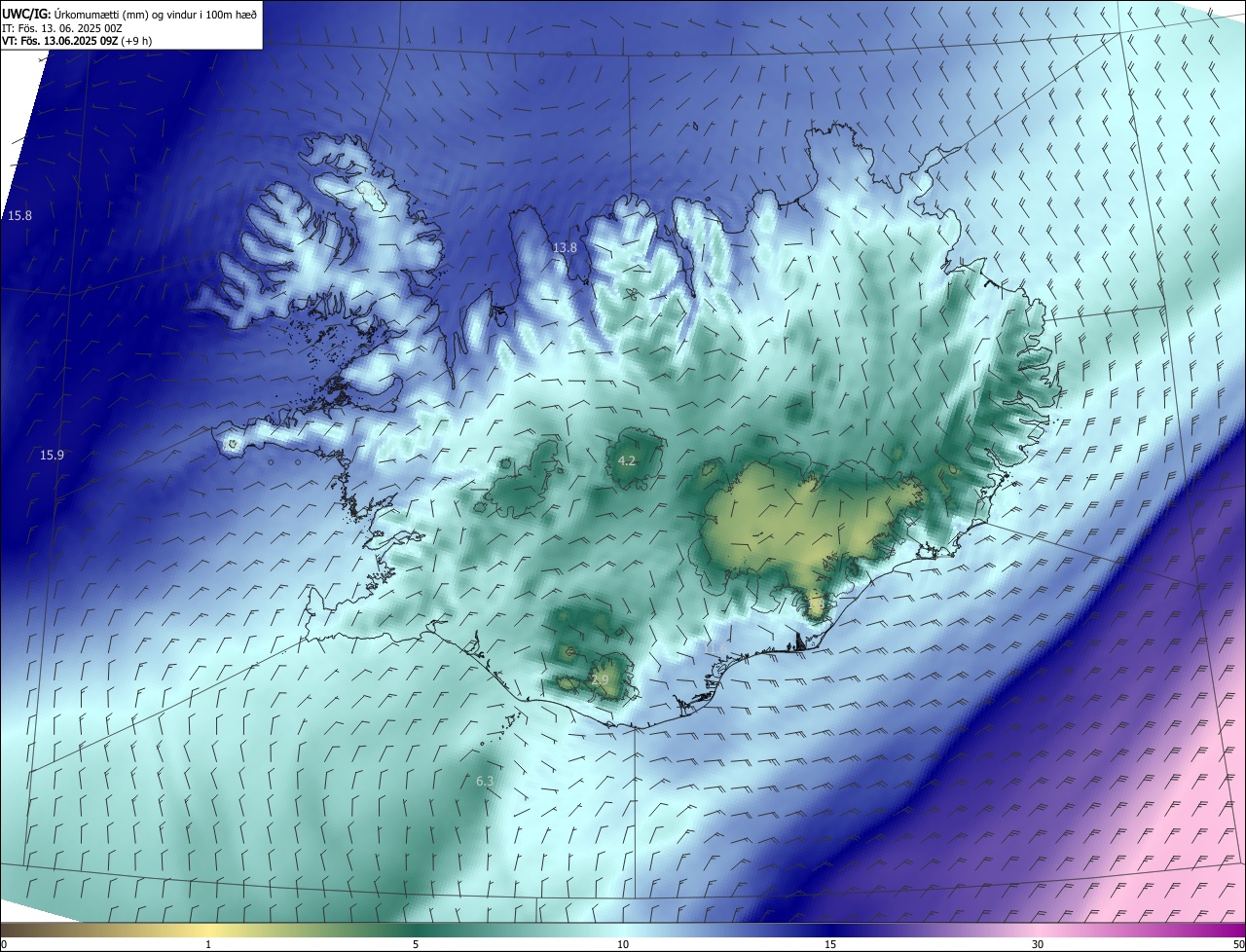Image resolution: width=1246 pixels, height=952 pixels.
Task: Click the 'UWC/IG: Úrkomumætti (mm)' title line
Action: click(129, 14)
